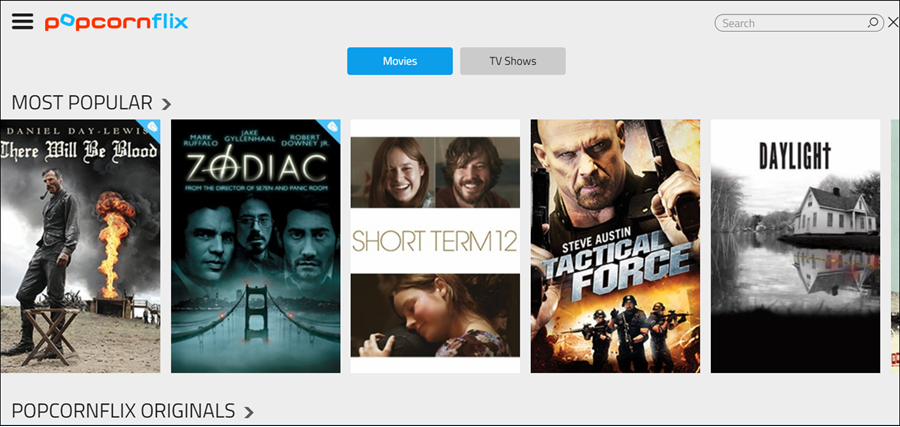Open the Daylight movie poster
900x427 pixels.
coord(796,246)
